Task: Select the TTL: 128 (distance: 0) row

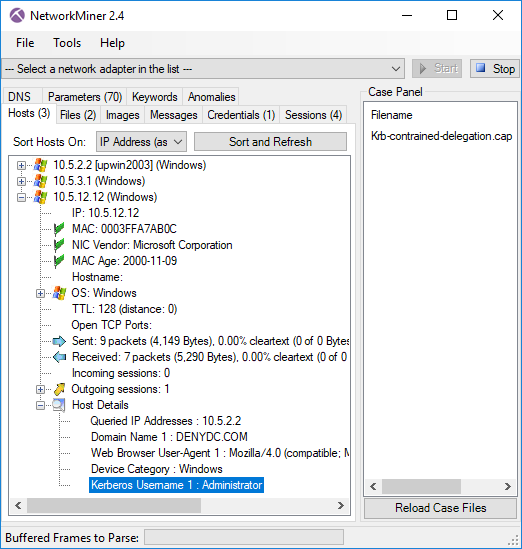Action: [x=124, y=309]
